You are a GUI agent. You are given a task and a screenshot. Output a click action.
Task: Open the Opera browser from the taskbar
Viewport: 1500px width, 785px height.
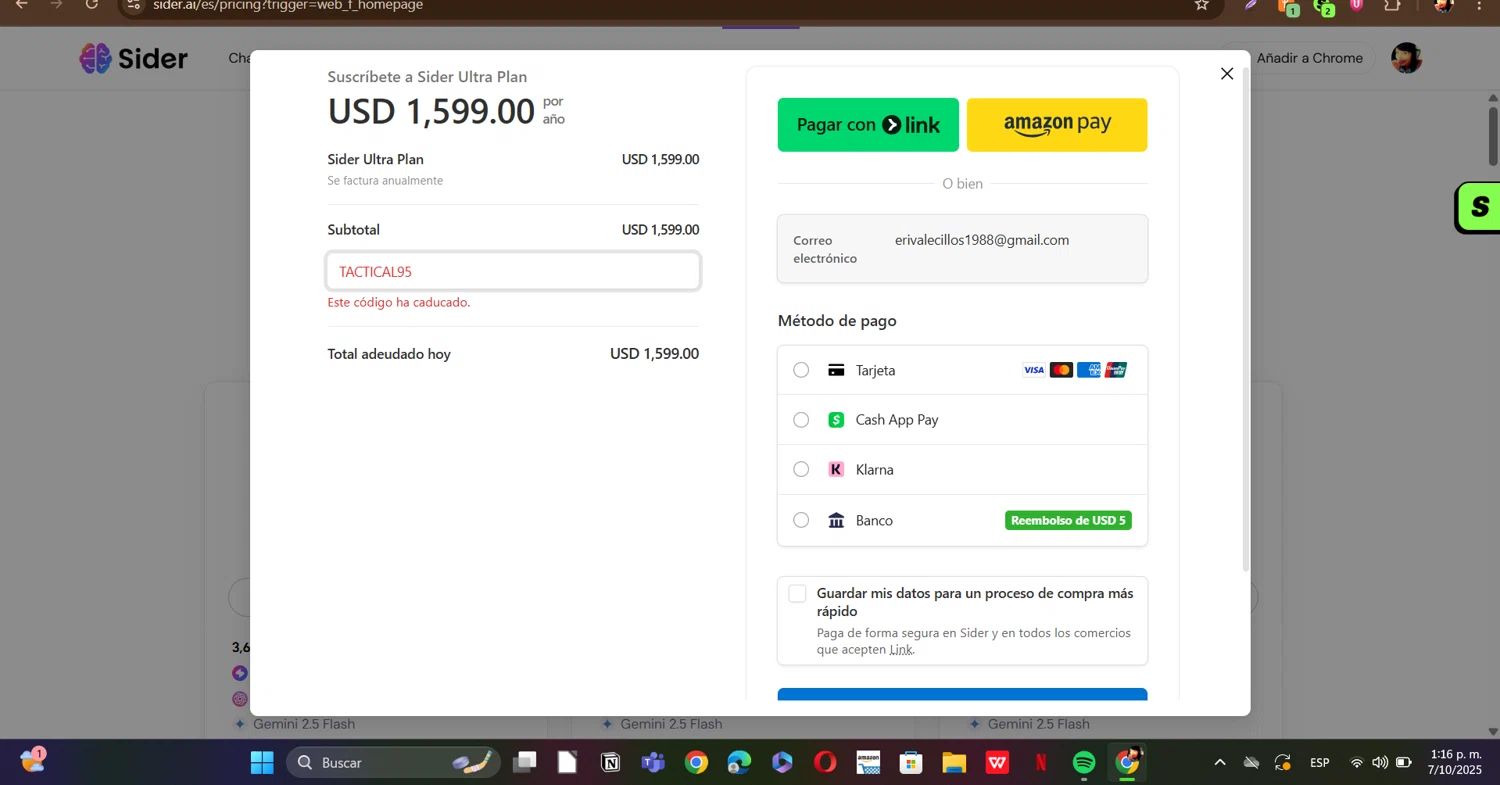click(x=825, y=763)
